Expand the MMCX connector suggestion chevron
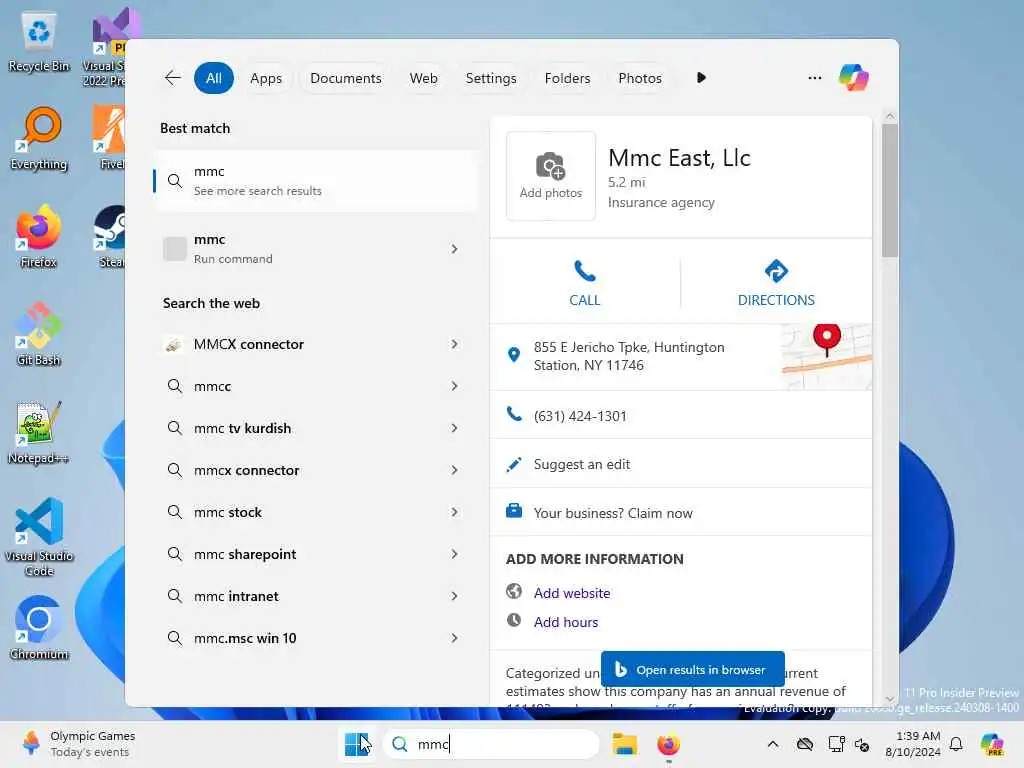1024x768 pixels. [x=455, y=344]
